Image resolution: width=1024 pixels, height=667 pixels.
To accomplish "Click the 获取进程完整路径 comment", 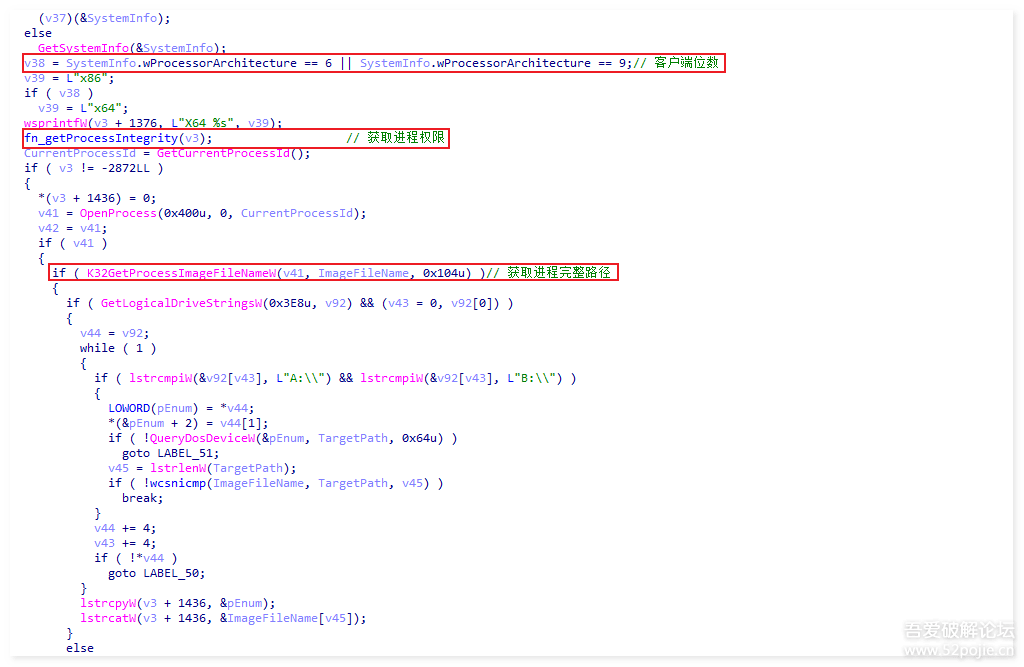I will 558,273.
